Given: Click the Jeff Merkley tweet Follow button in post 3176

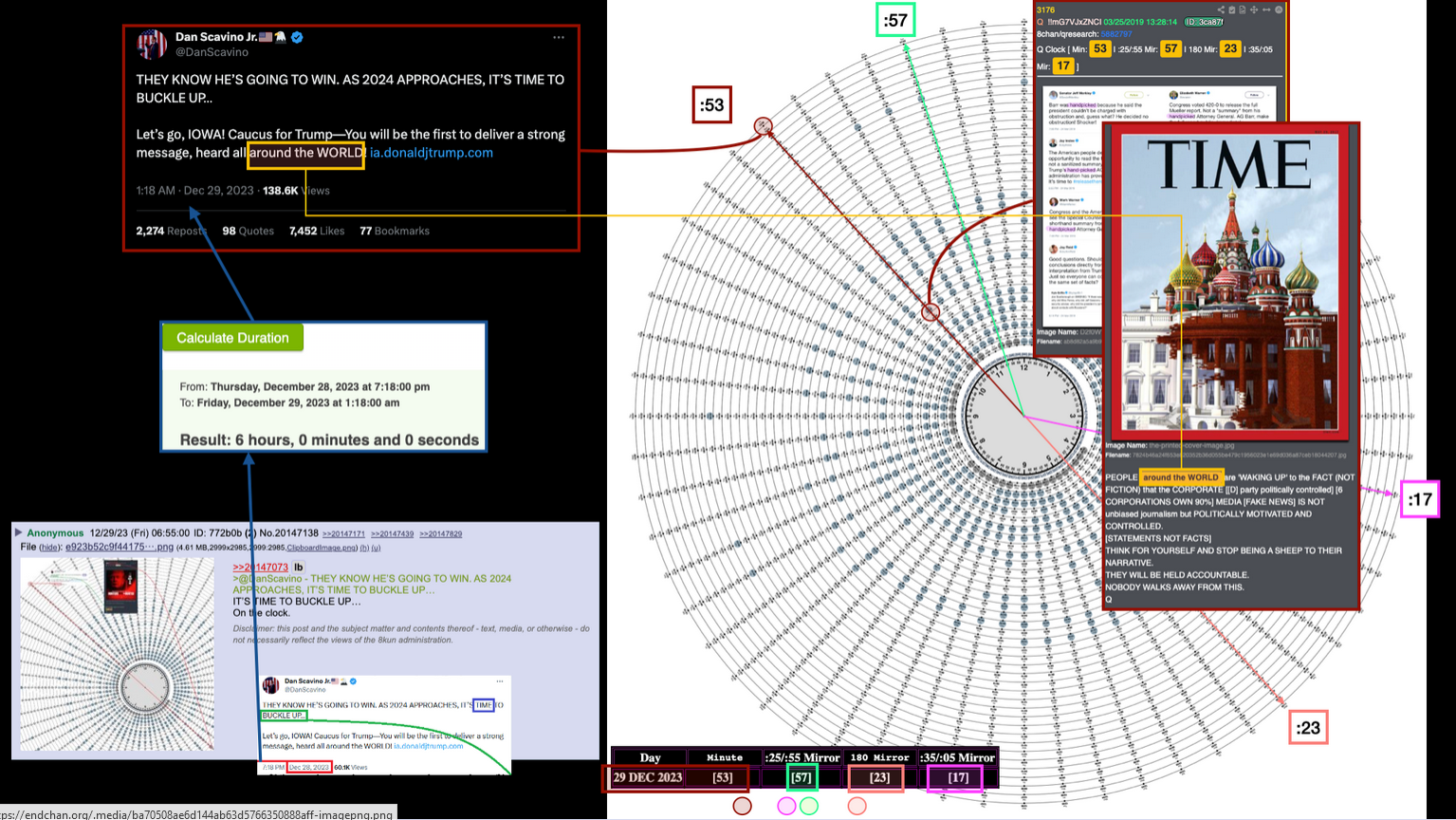Looking at the screenshot, I should [1133, 95].
